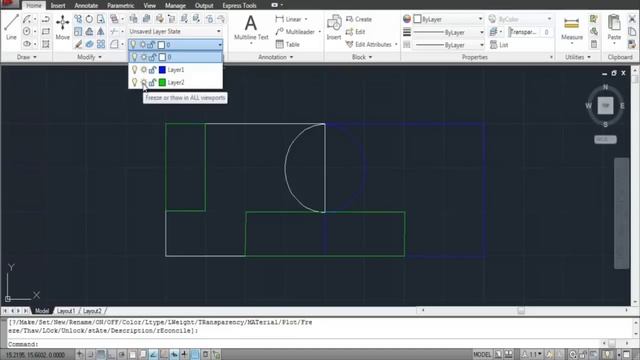The height and width of the screenshot is (360, 640).
Task: Click the Array tool in Modify
Action: click(100, 44)
